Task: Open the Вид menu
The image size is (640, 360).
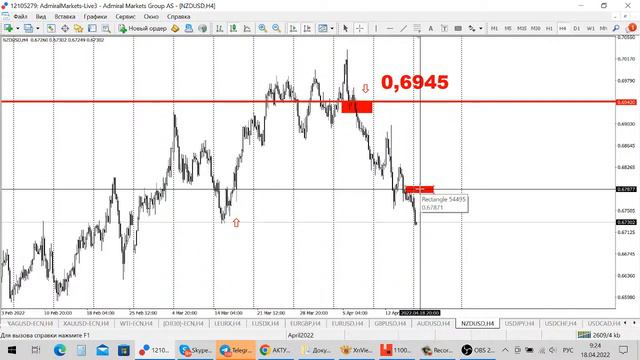Action: click(41, 17)
